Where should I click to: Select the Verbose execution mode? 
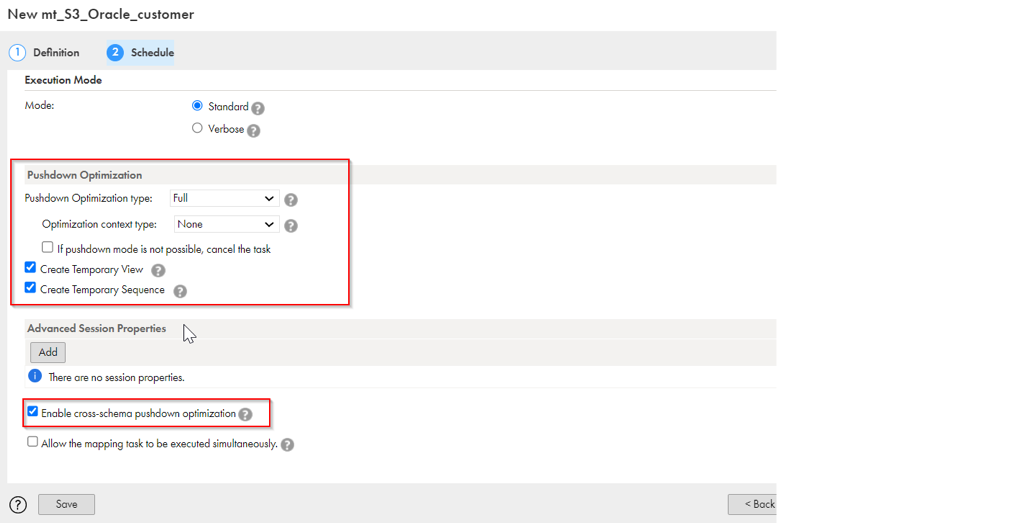(x=197, y=128)
